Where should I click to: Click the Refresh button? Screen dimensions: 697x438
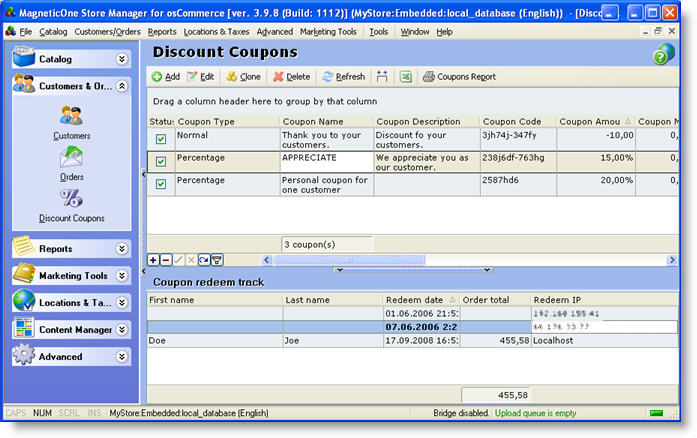click(x=344, y=77)
